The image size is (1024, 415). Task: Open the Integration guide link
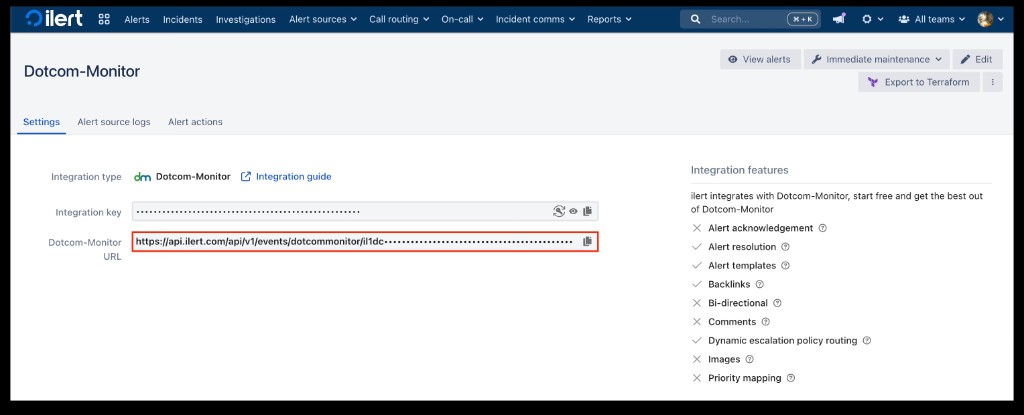point(293,177)
